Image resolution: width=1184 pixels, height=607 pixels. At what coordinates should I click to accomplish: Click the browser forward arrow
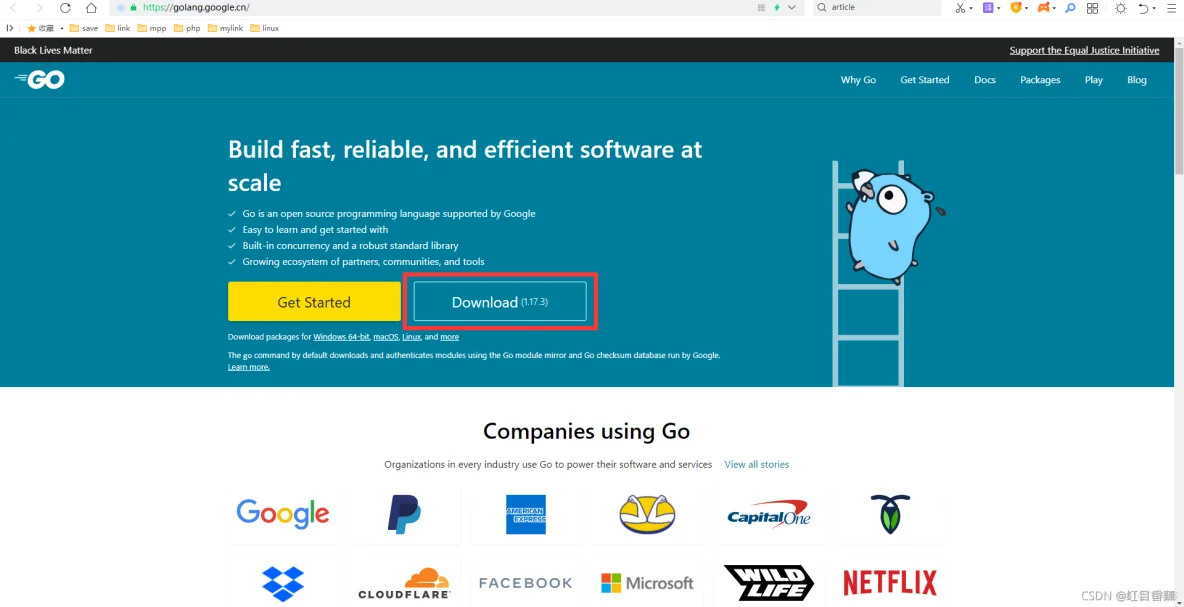(x=39, y=8)
